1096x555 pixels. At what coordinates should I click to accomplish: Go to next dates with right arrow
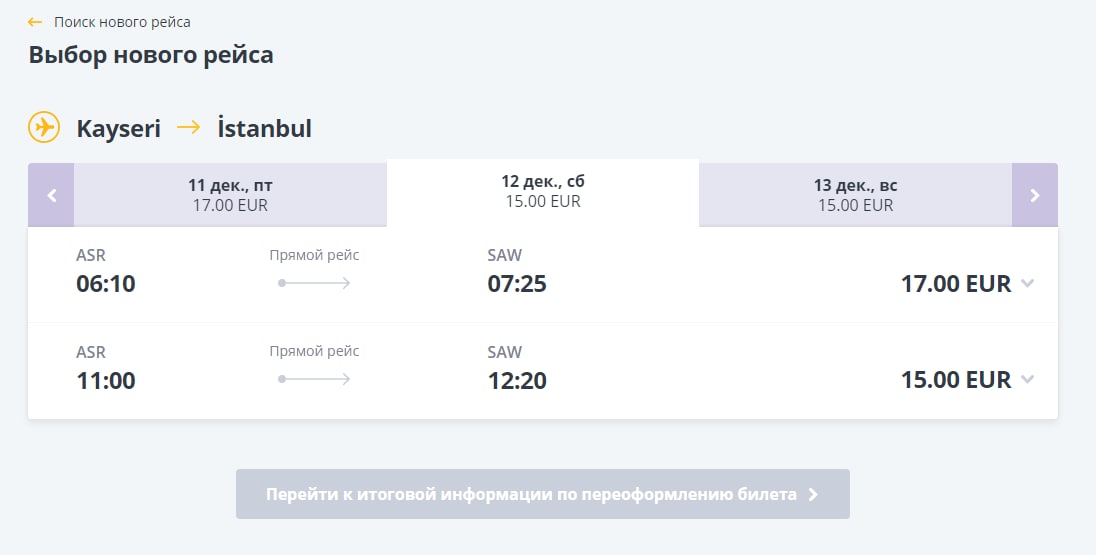click(1034, 195)
